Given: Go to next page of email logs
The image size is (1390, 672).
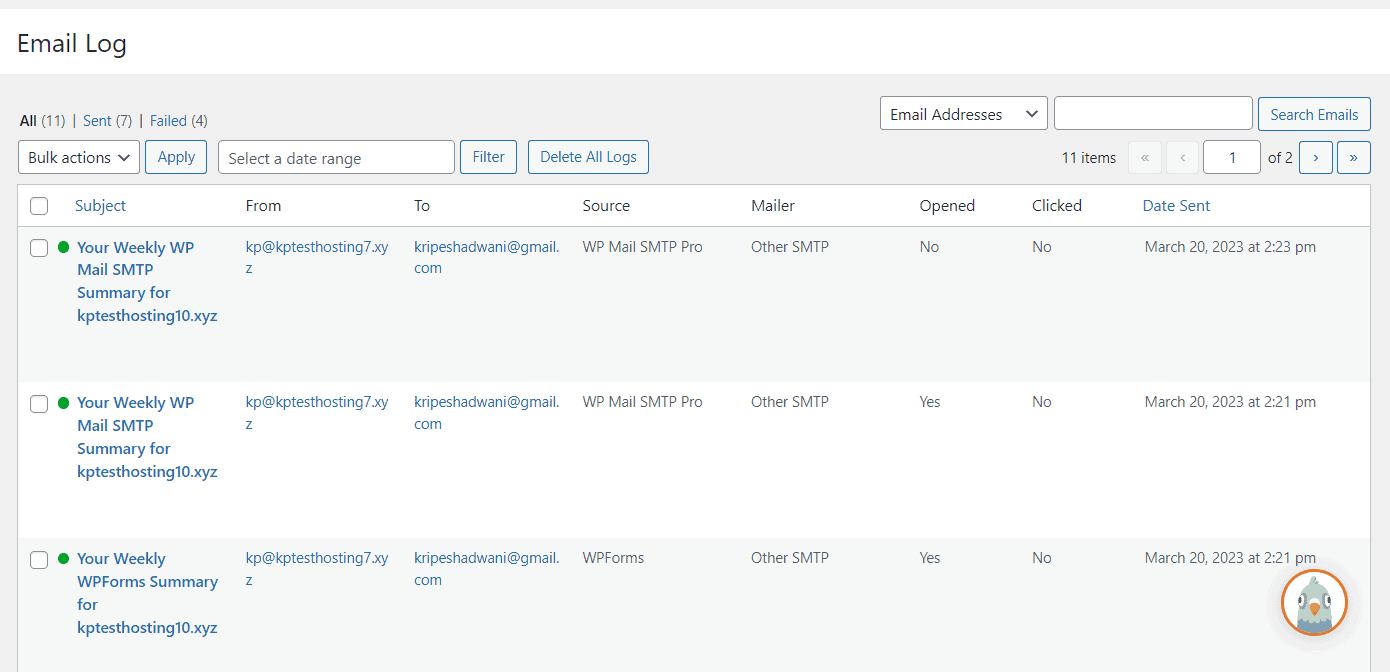Looking at the screenshot, I should [1315, 157].
